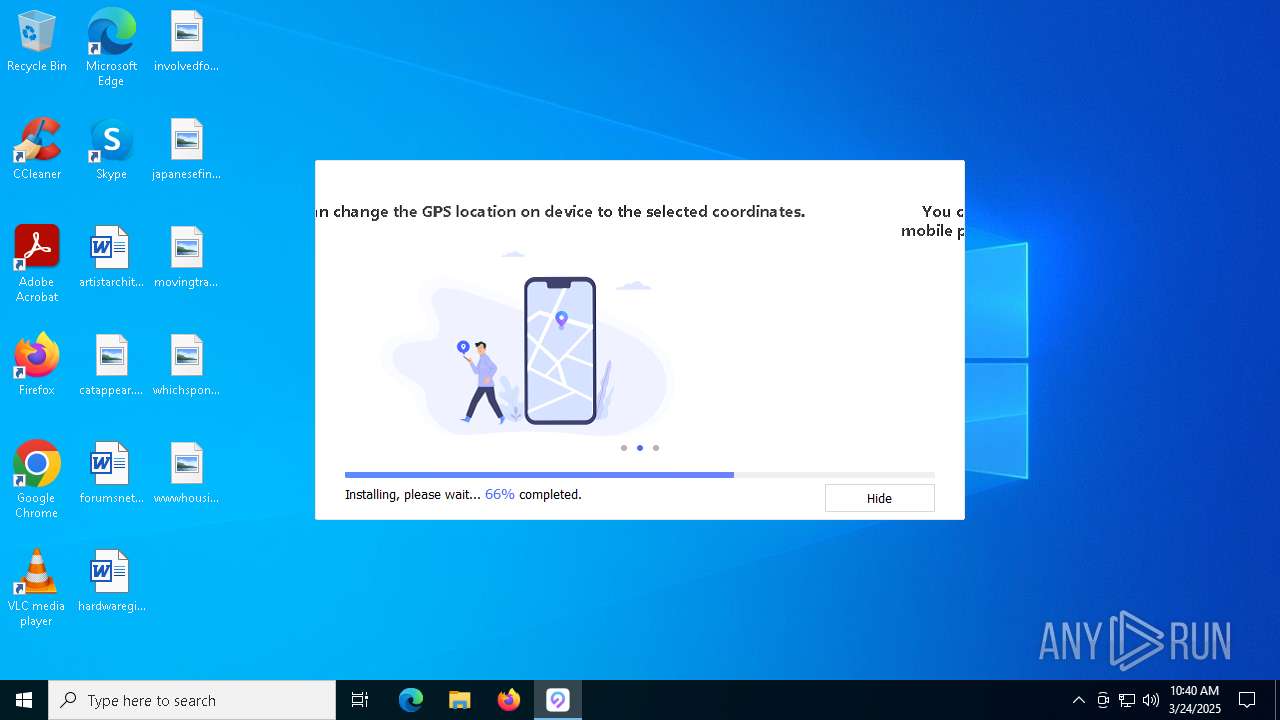The height and width of the screenshot is (720, 1280).
Task: Select the artistarchit... Word document
Action: click(x=111, y=258)
